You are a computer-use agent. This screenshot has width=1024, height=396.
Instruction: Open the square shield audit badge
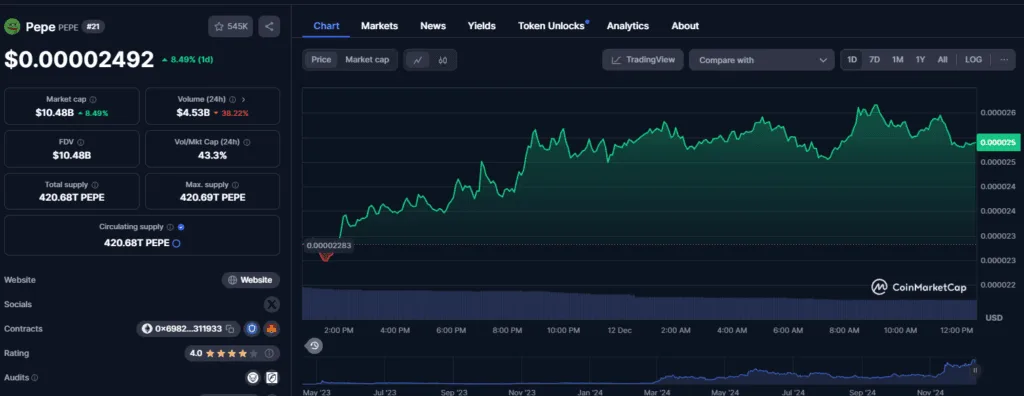pos(272,378)
